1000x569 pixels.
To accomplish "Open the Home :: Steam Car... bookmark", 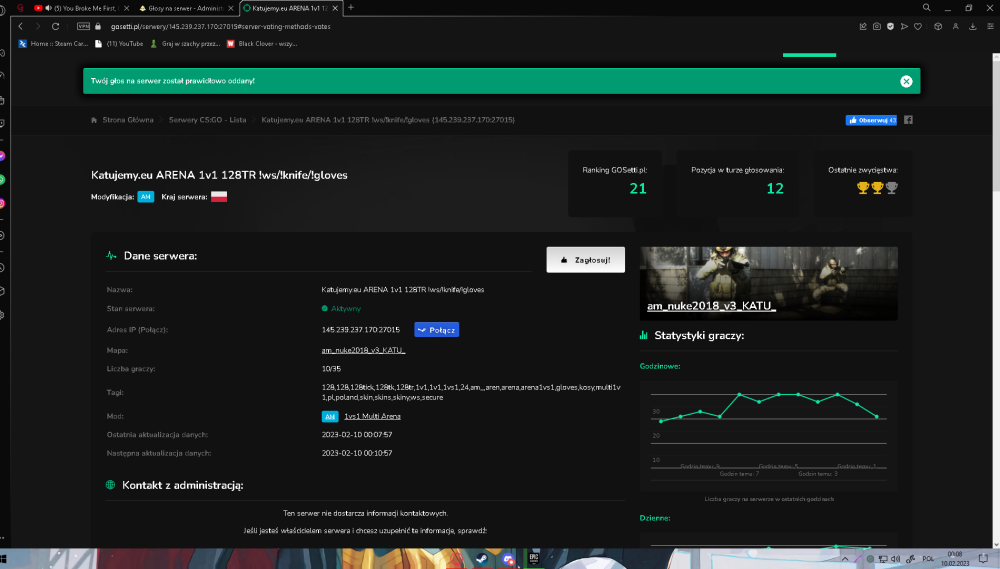I will pos(54,43).
